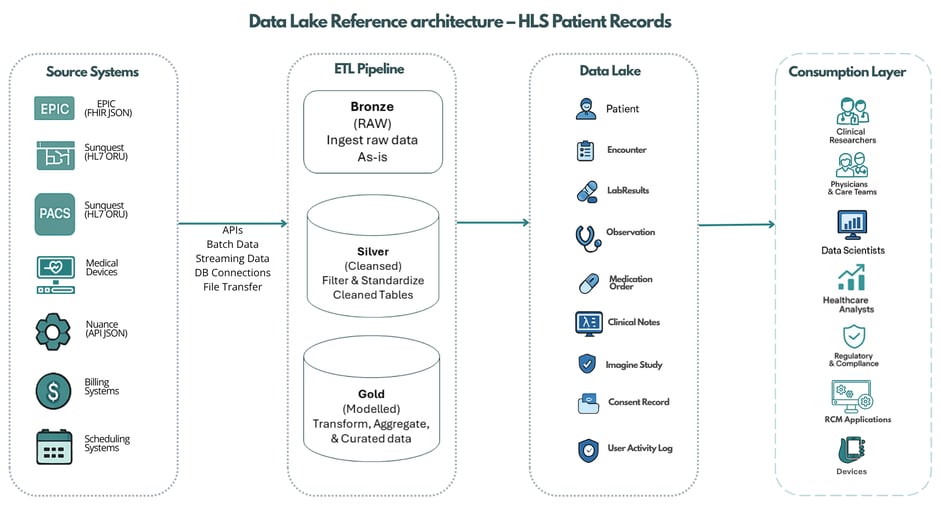The height and width of the screenshot is (529, 941).
Task: Click the 'Scheduling Systems' label
Action: 107,443
